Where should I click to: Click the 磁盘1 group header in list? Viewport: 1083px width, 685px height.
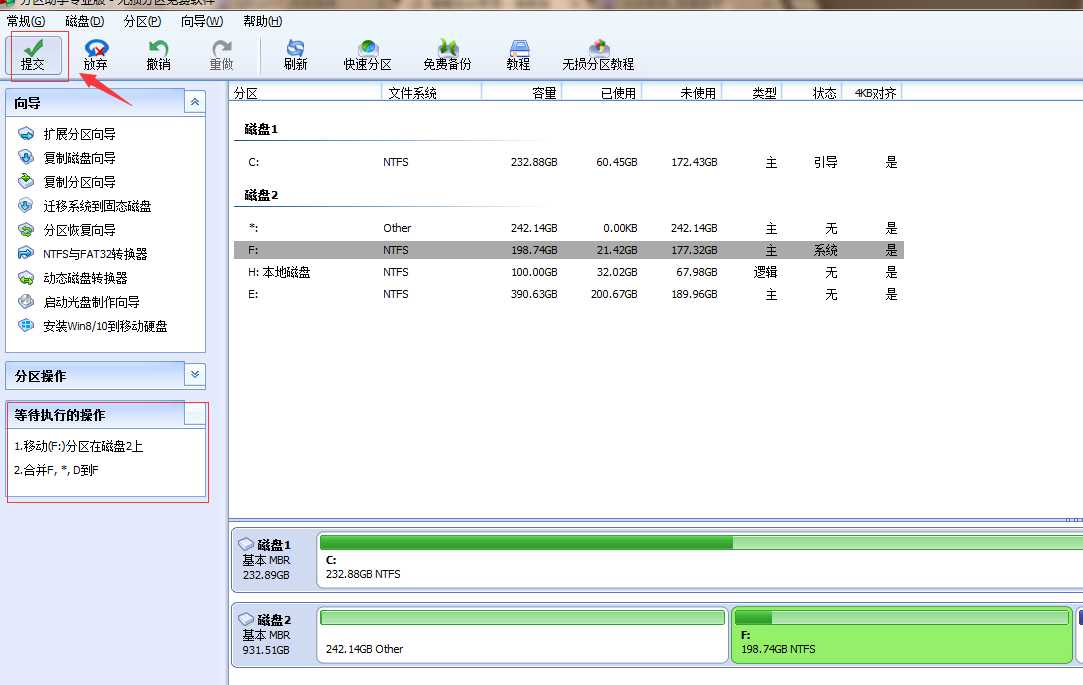(x=261, y=129)
